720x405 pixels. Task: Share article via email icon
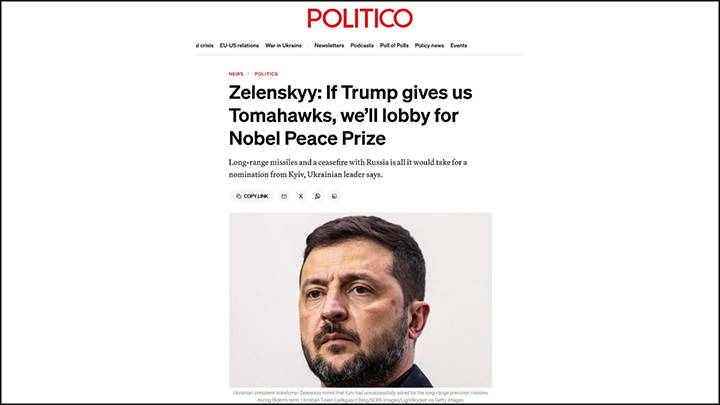click(x=284, y=196)
